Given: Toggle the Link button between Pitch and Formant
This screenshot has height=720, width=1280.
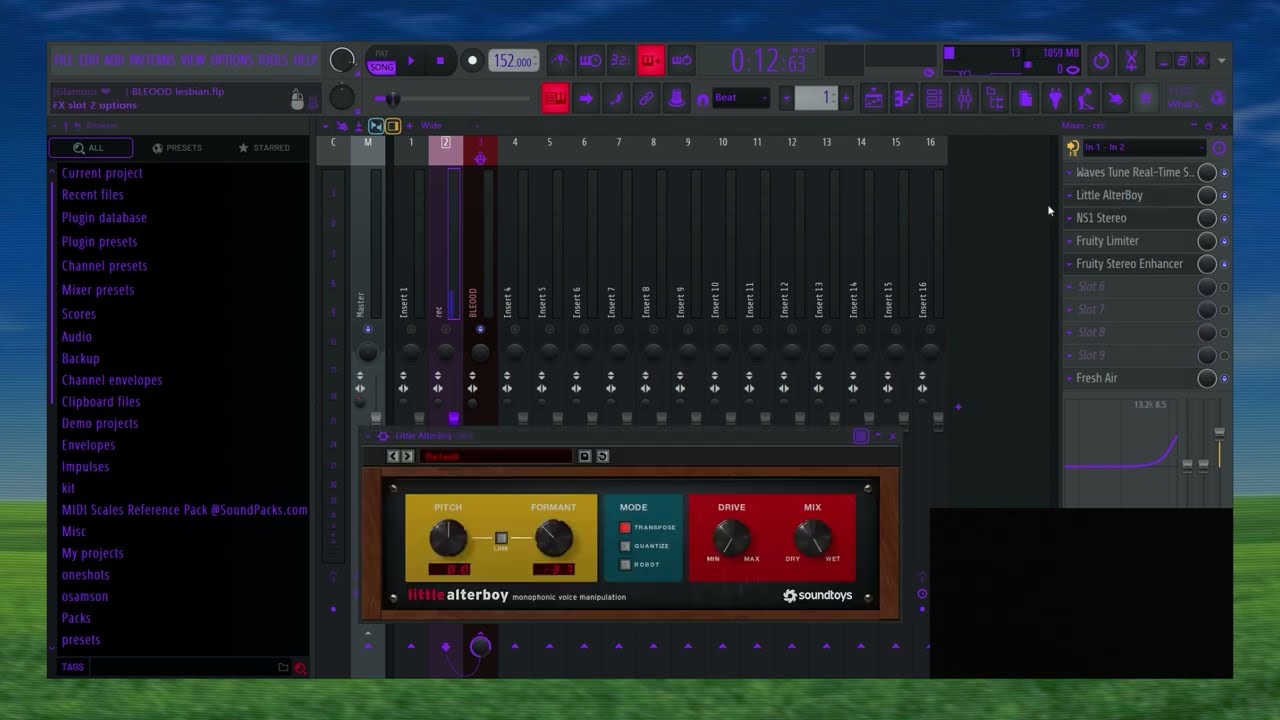Looking at the screenshot, I should (501, 538).
